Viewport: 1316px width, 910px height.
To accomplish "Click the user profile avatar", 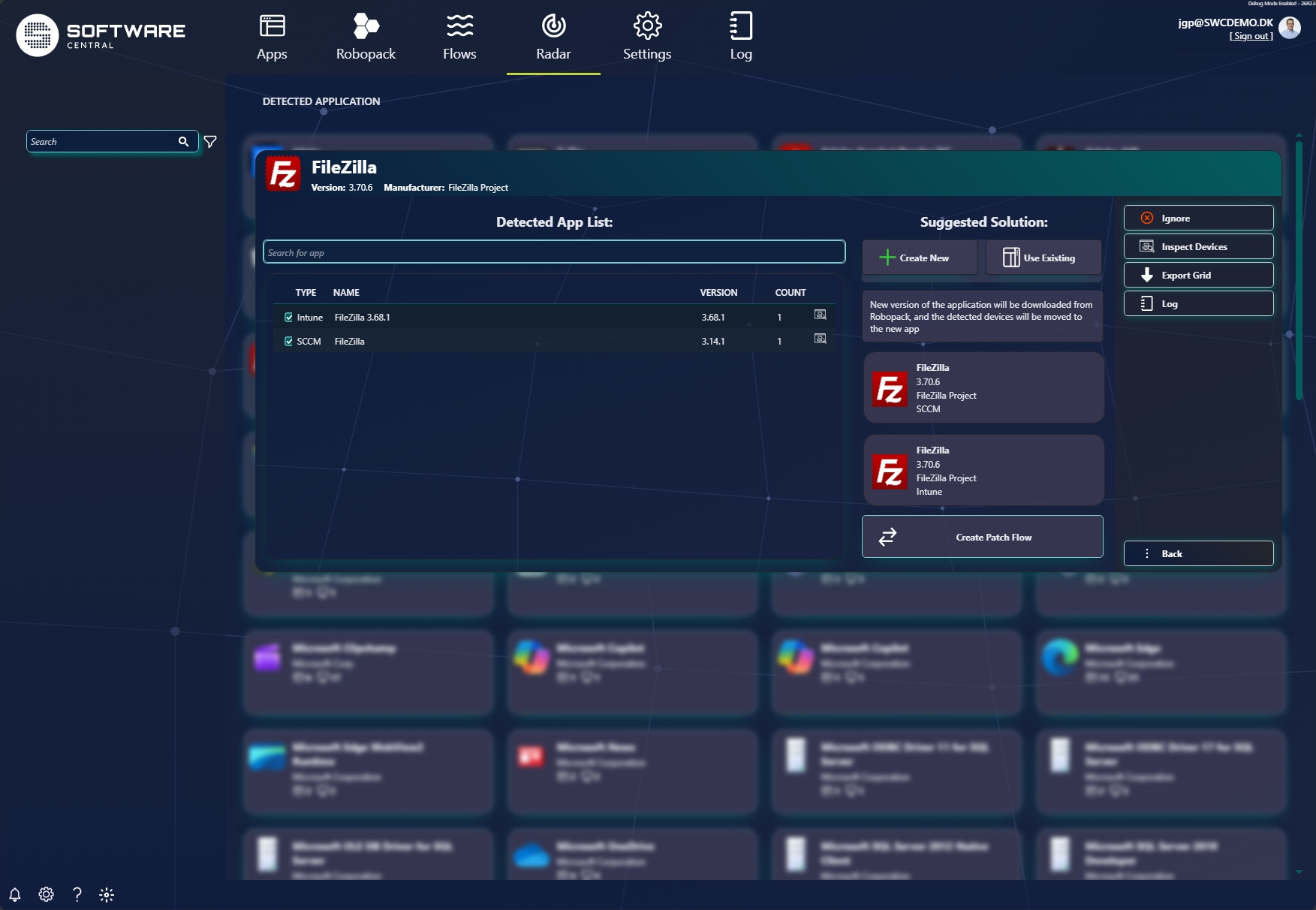I will (1290, 28).
